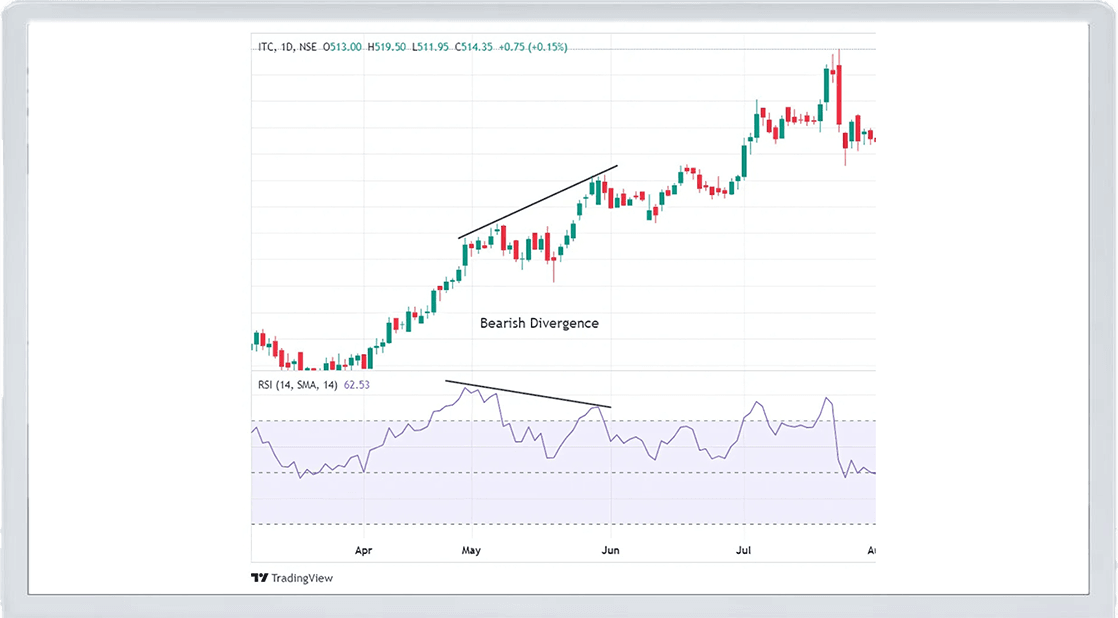This screenshot has height=618, width=1118.
Task: Click the Jul label on time axis
Action: pos(743,550)
